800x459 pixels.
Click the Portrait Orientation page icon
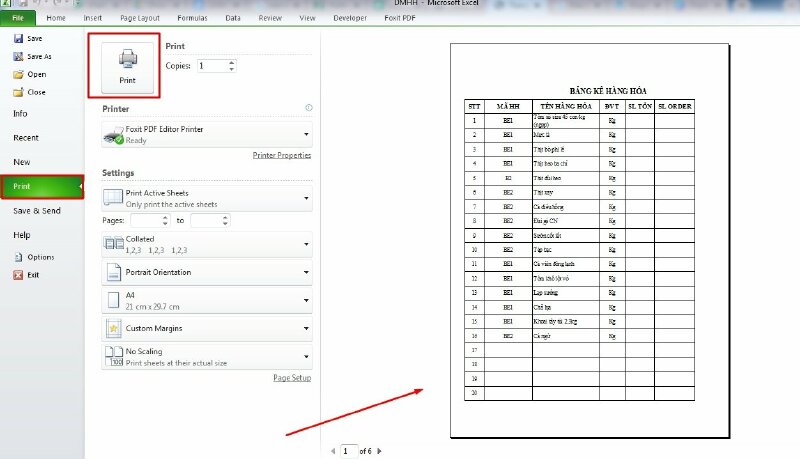114,272
